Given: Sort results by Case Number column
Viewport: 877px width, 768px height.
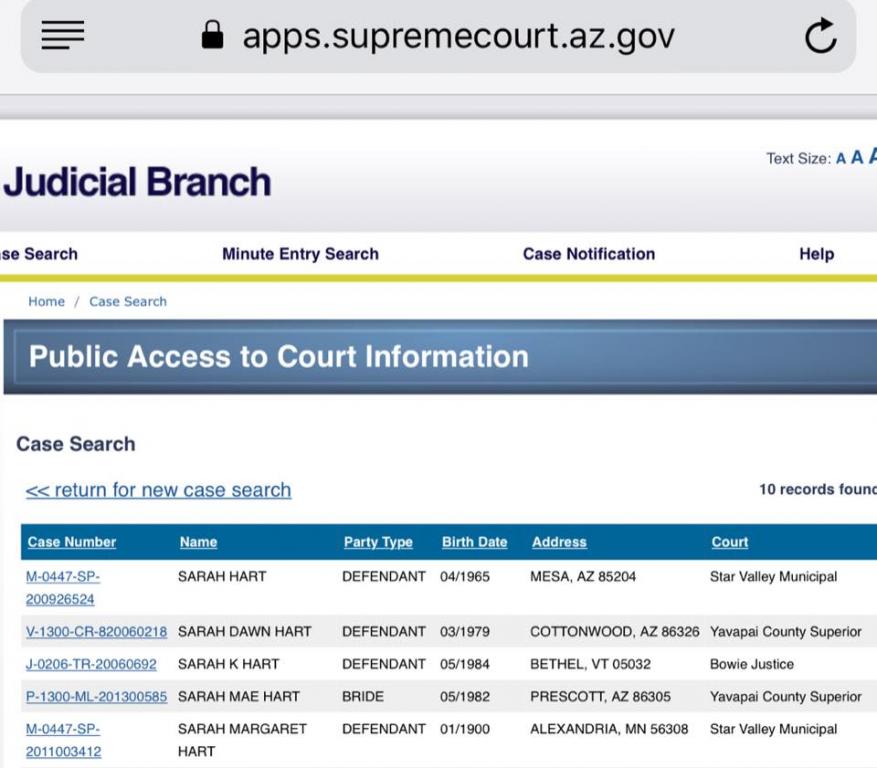Looking at the screenshot, I should [72, 542].
